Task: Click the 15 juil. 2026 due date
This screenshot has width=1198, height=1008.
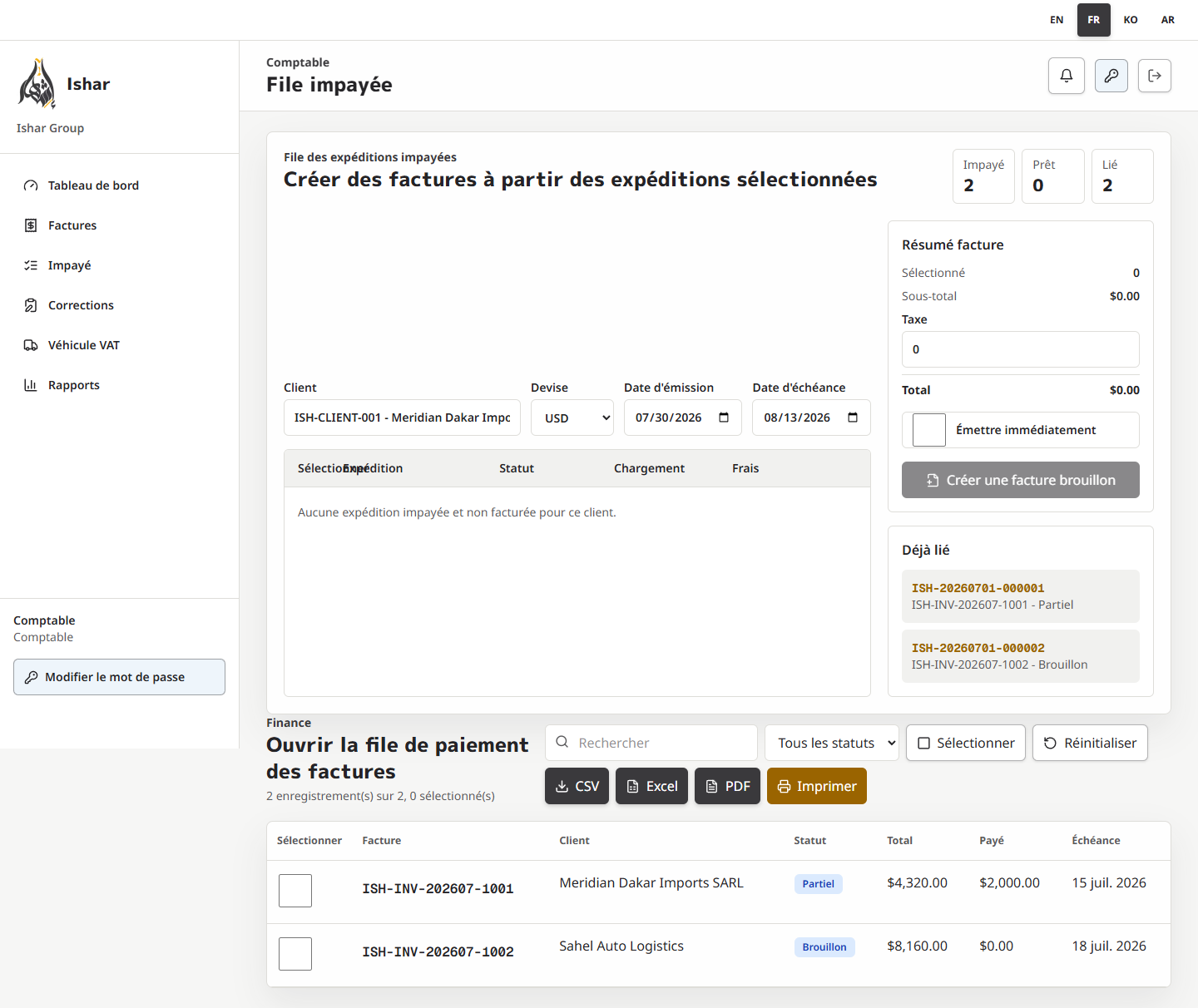Action: [x=1109, y=883]
